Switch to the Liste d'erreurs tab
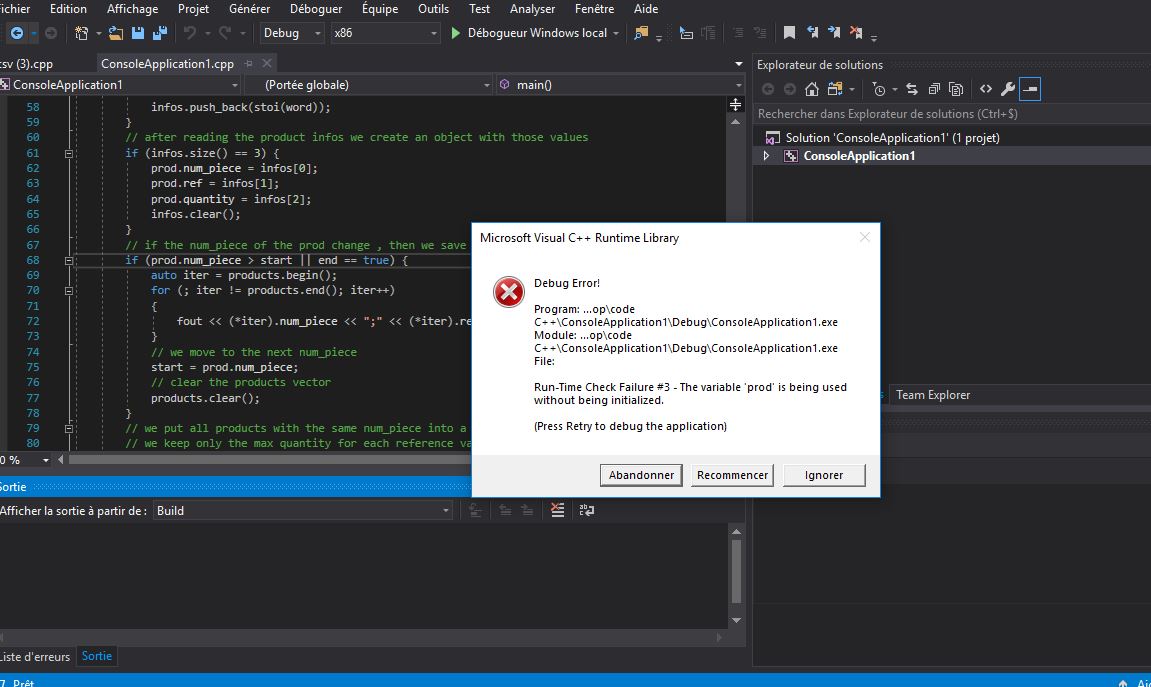1151x687 pixels. tap(35, 656)
